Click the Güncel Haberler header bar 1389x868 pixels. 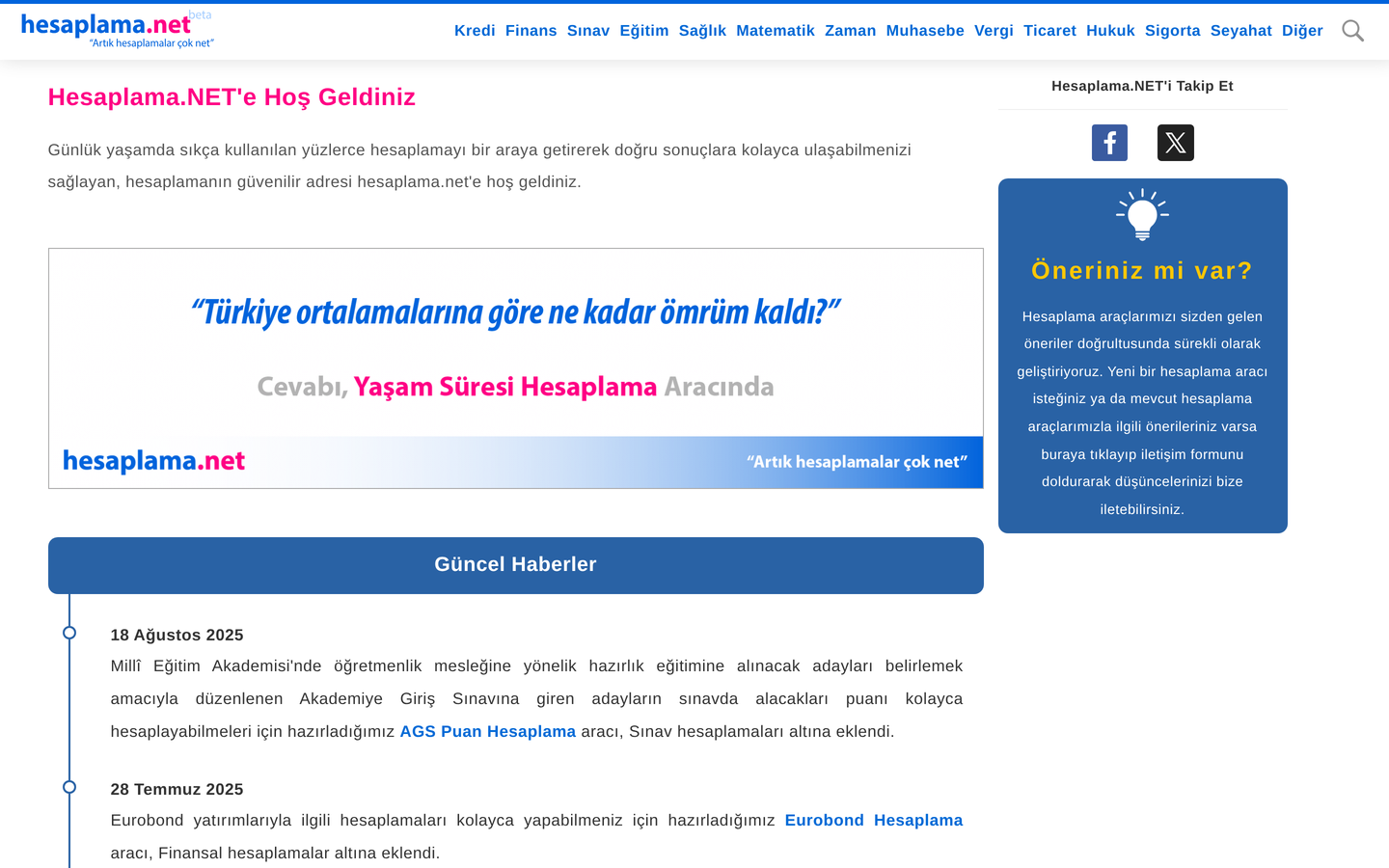coord(516,565)
